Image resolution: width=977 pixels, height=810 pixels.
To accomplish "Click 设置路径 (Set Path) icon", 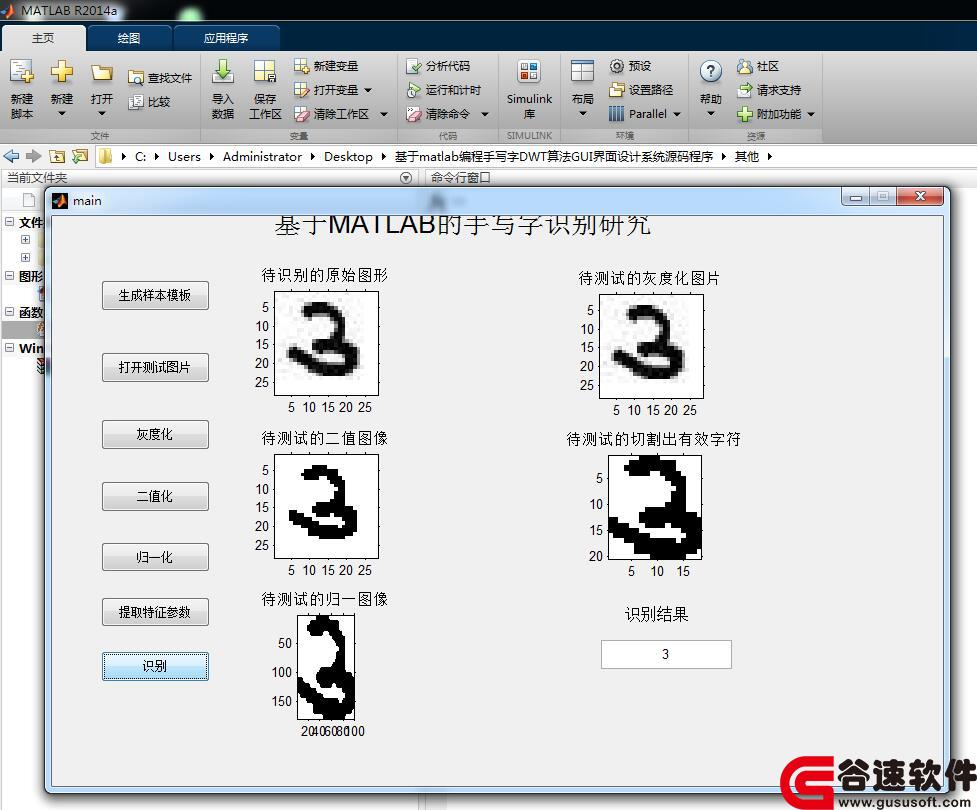I will coord(616,90).
